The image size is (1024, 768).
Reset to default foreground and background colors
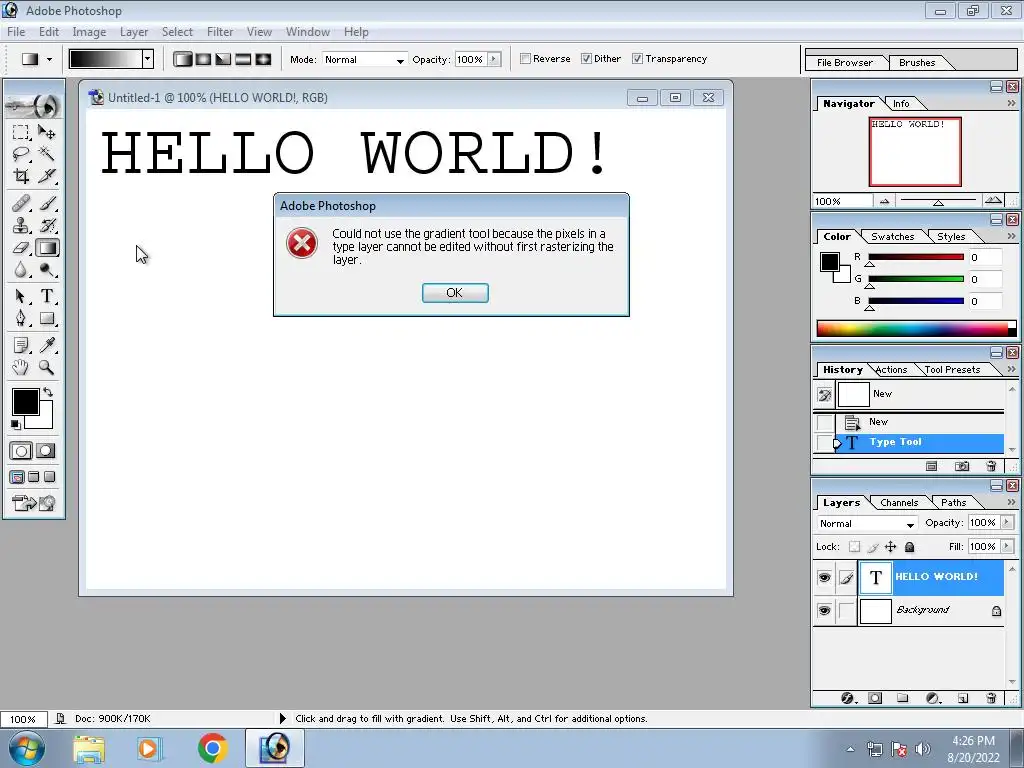tap(16, 424)
